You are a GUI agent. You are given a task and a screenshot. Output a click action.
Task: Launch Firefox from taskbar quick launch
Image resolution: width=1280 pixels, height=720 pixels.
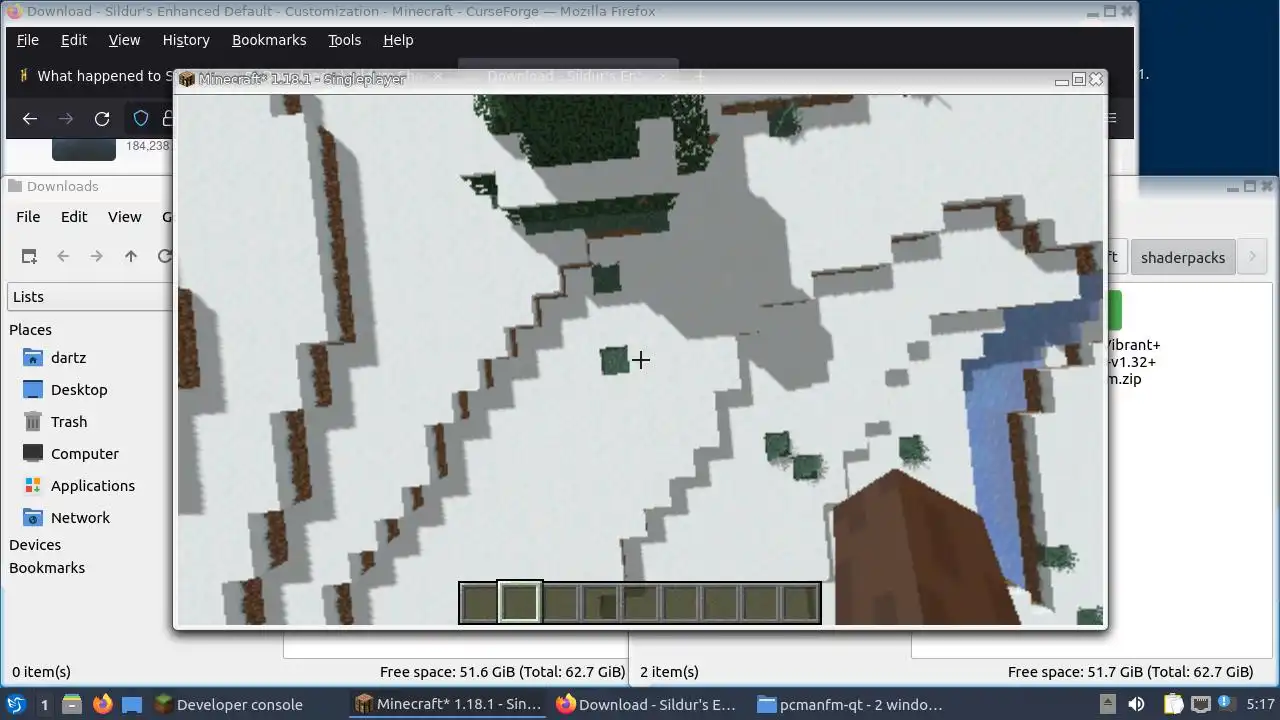pyautogui.click(x=102, y=704)
